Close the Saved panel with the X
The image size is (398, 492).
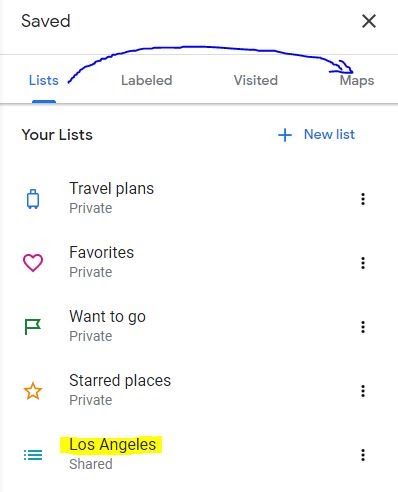[x=369, y=21]
